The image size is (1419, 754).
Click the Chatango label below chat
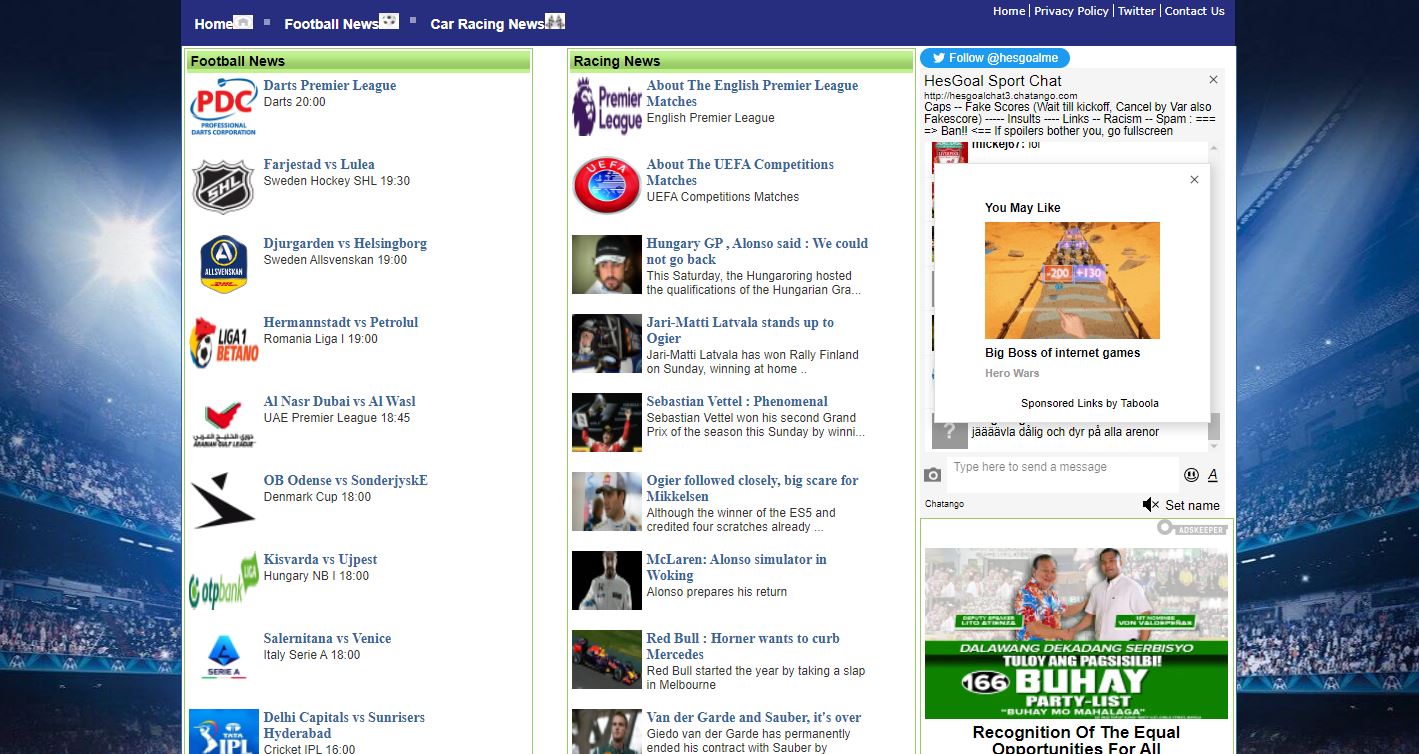[x=944, y=504]
